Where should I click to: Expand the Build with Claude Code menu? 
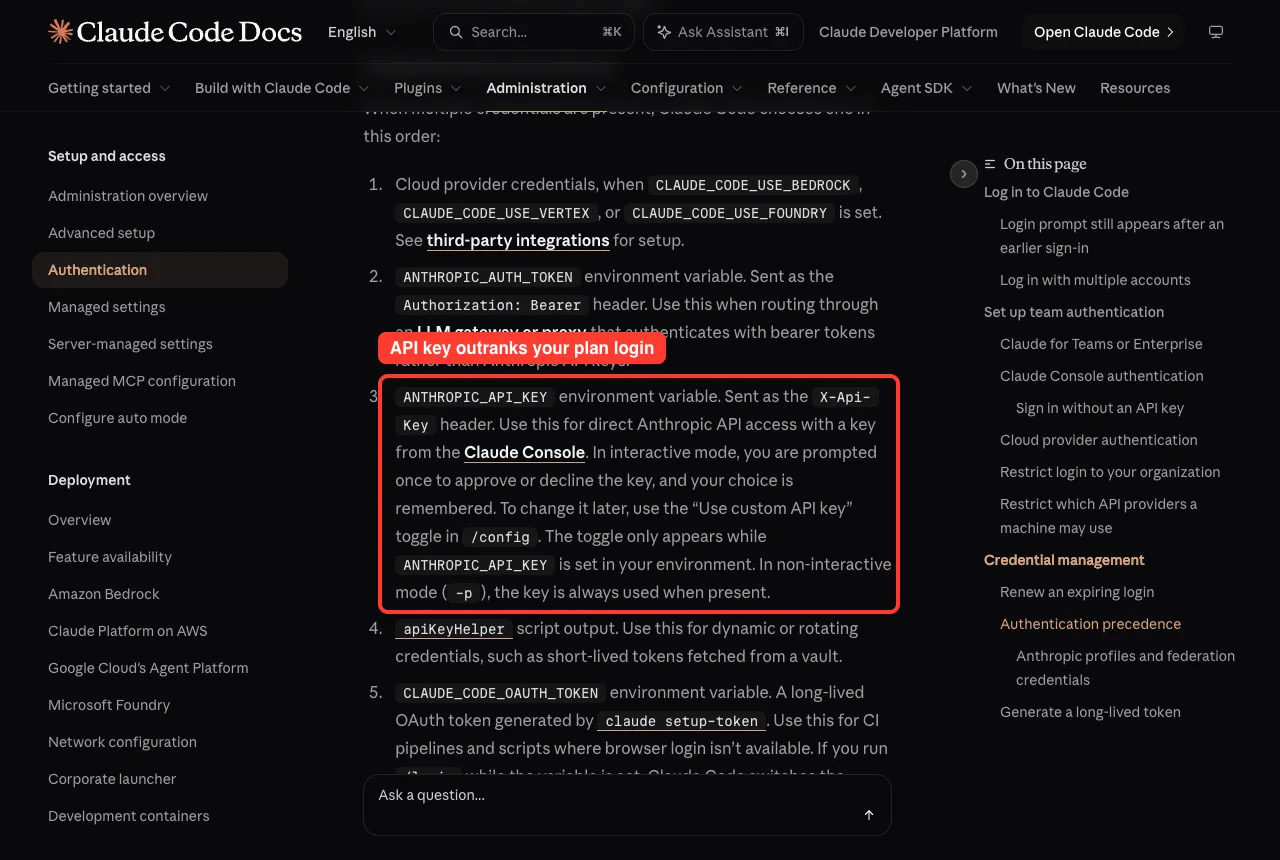pyautogui.click(x=282, y=88)
